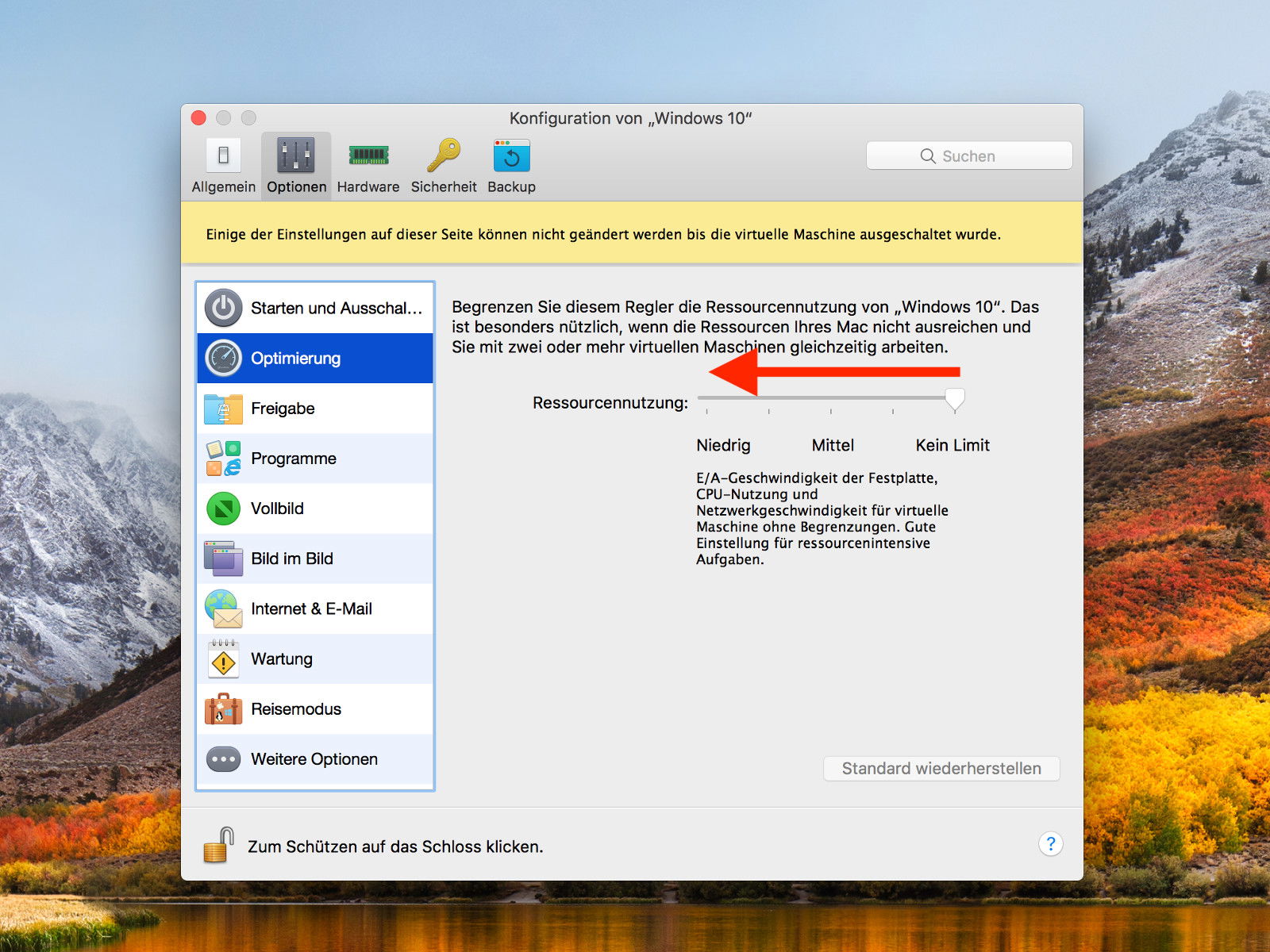Viewport: 1270px width, 952px height.
Task: Close the Konfiguration window with red button
Action: pos(199,118)
